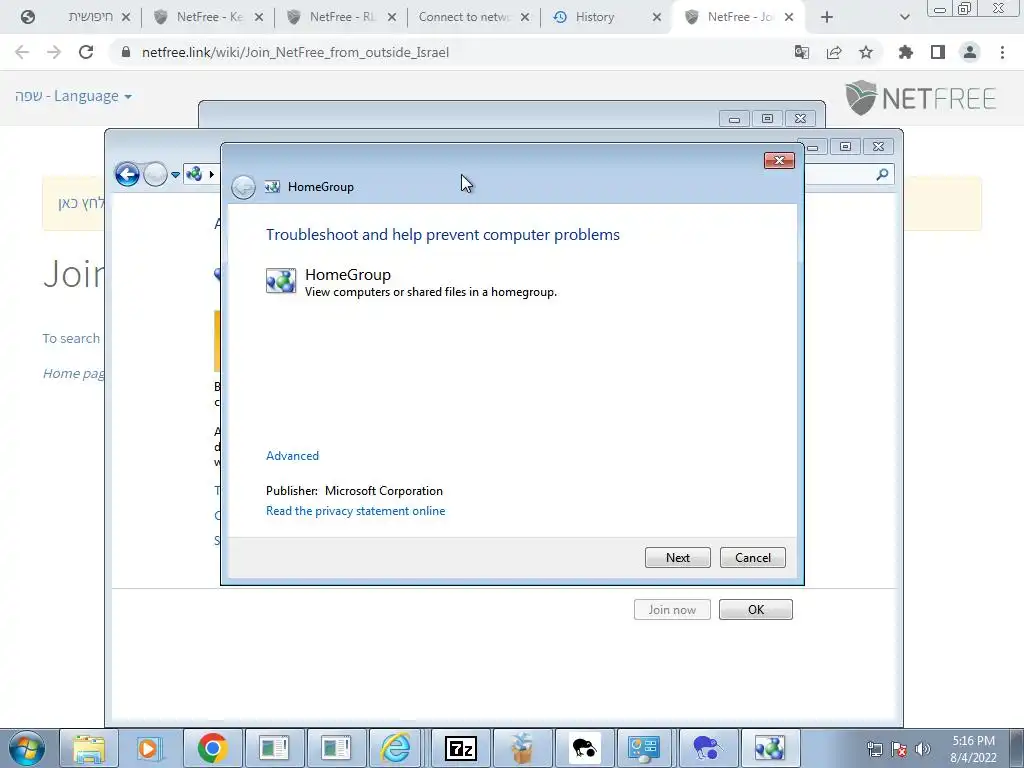The image size is (1024, 768).
Task: Expand the address bar breadcrumb arrow
Action: point(212,174)
